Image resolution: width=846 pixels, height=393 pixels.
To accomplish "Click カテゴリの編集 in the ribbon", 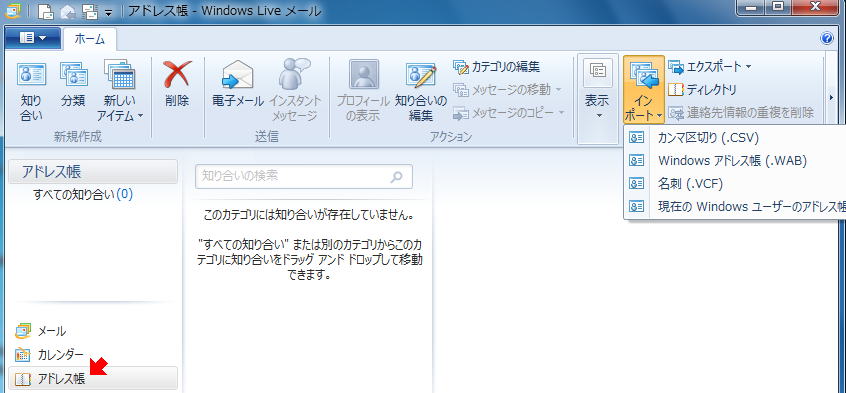I will [x=496, y=66].
